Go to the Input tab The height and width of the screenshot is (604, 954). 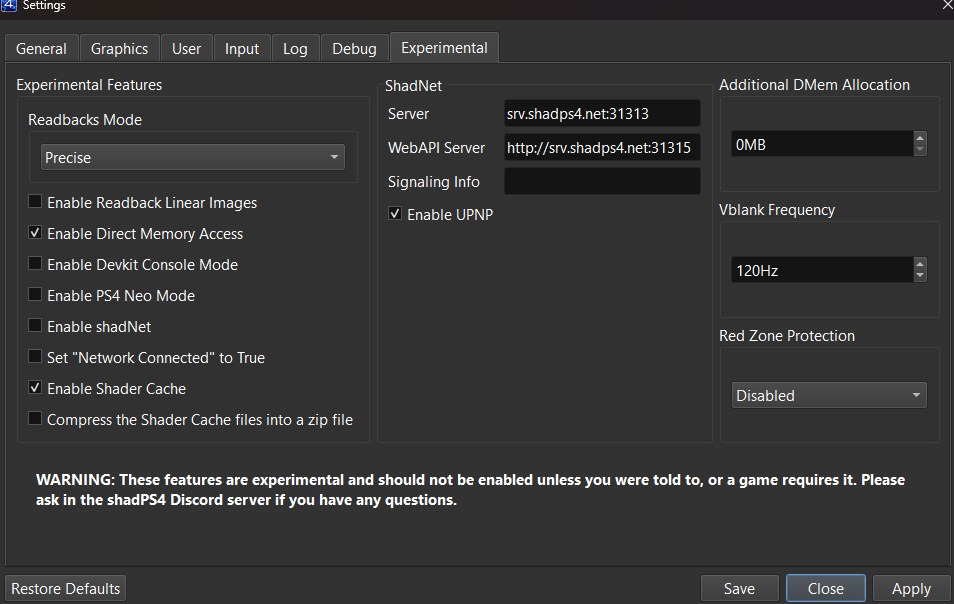(x=242, y=49)
